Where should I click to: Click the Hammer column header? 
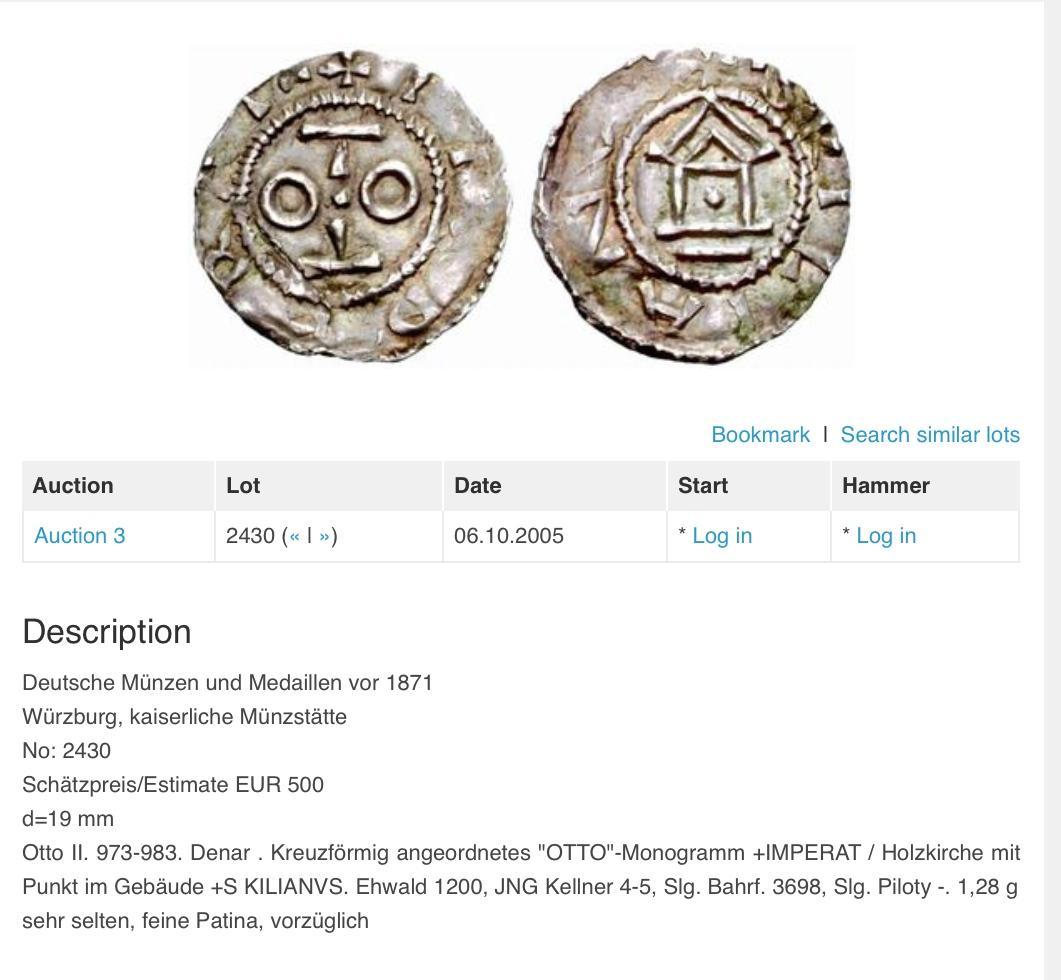coord(885,486)
